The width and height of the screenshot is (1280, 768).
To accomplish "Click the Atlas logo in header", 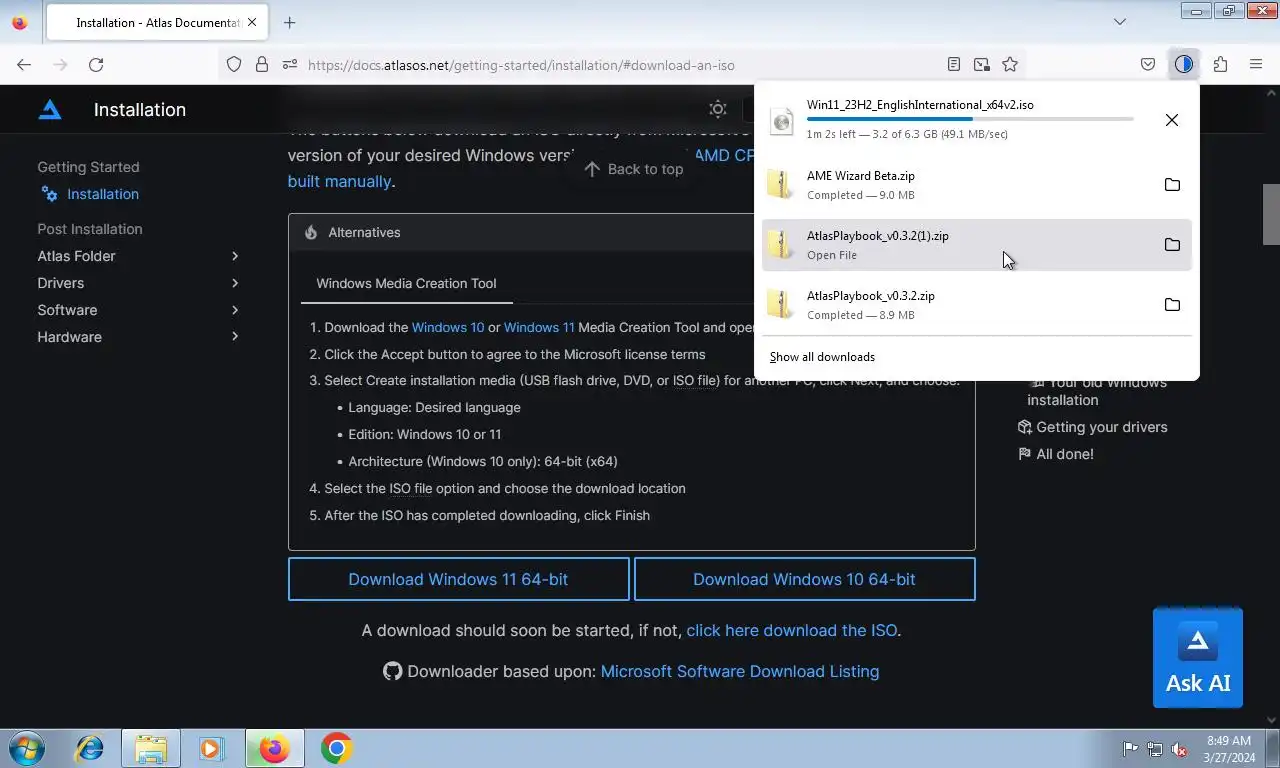I will point(50,109).
